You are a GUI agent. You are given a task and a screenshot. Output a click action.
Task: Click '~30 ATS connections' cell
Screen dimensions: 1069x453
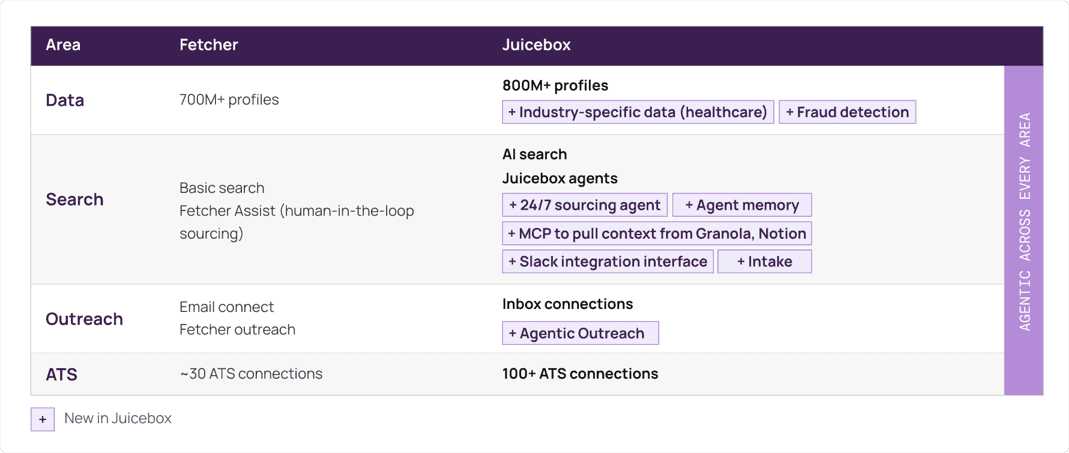(x=251, y=374)
